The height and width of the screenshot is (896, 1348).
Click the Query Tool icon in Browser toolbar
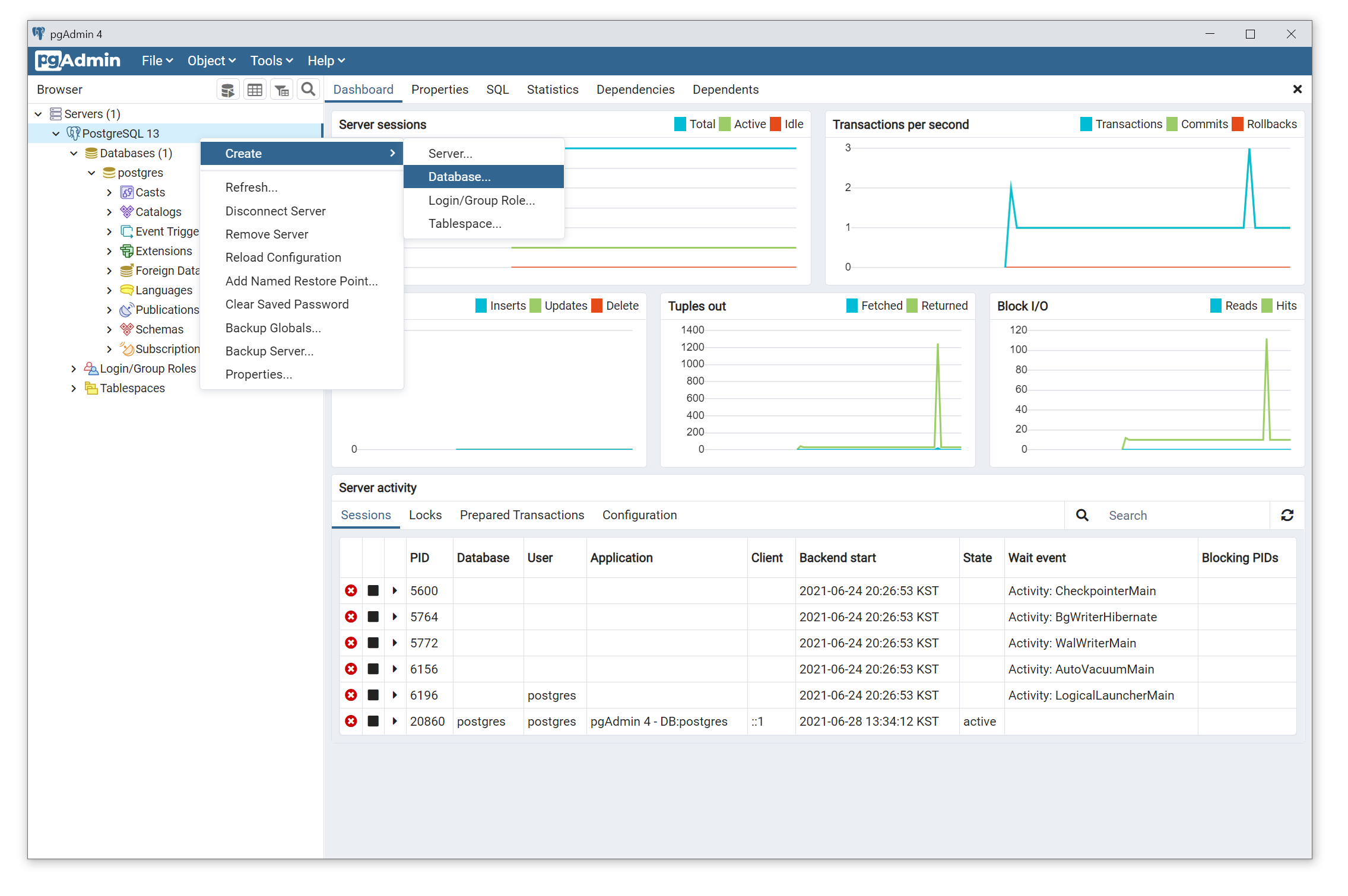coord(227,90)
